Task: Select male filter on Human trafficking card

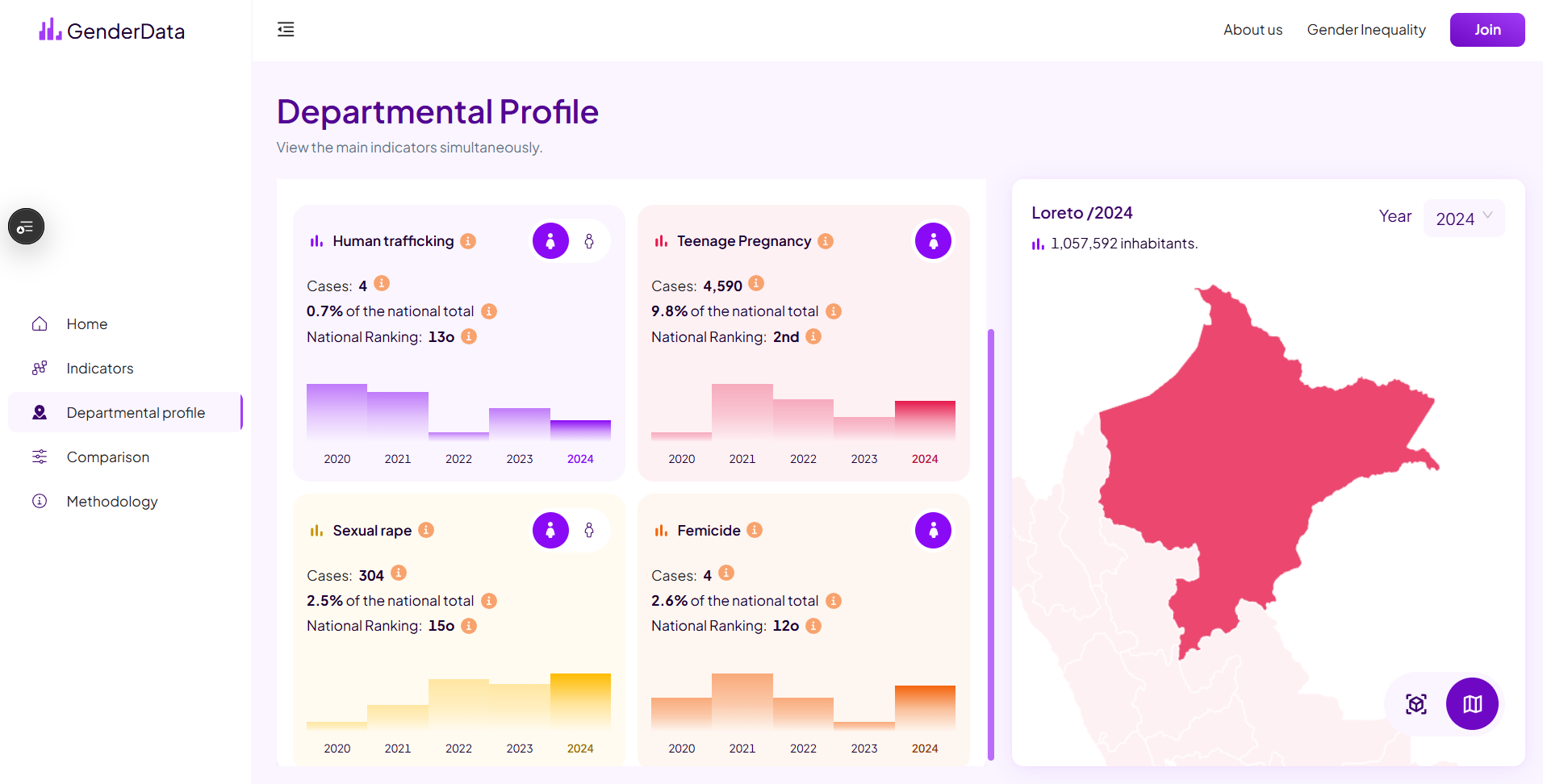Action: point(589,241)
